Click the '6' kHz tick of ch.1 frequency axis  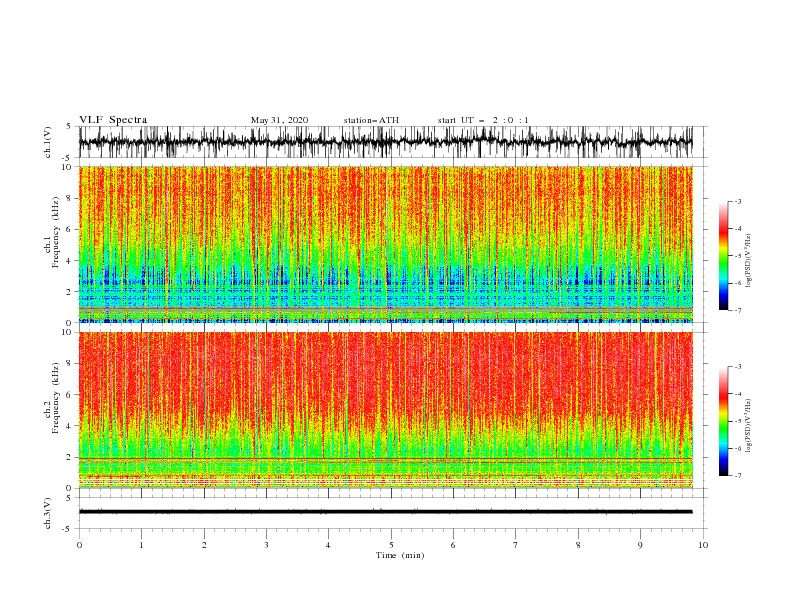[70, 229]
